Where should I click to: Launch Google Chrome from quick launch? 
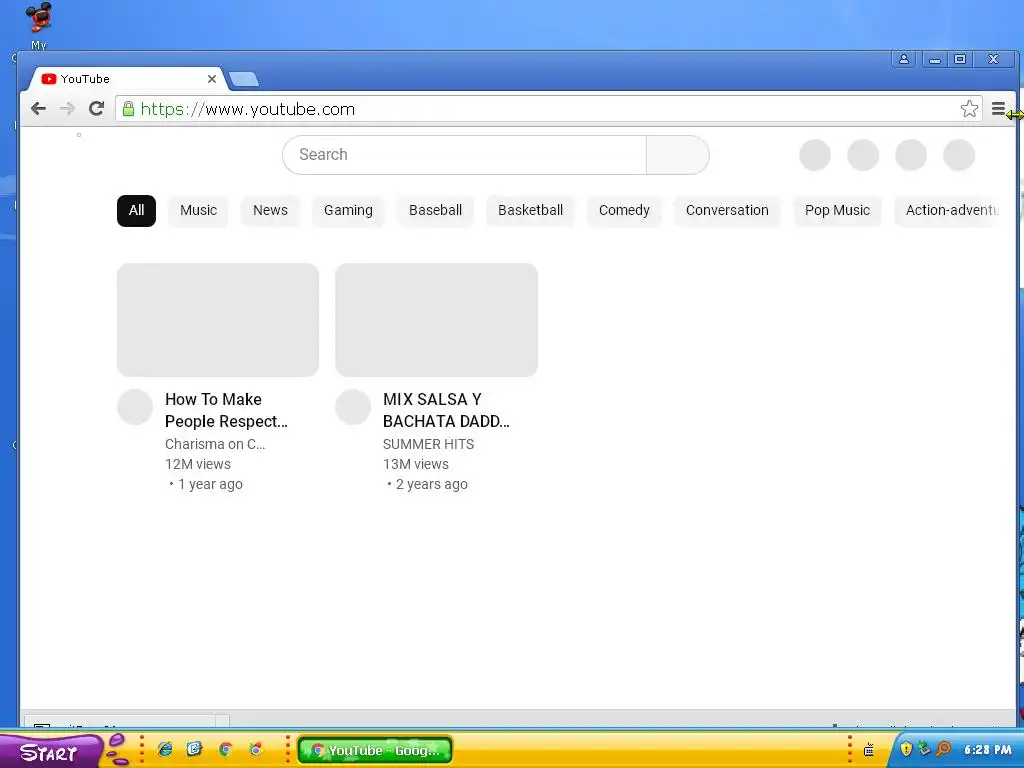click(x=225, y=749)
